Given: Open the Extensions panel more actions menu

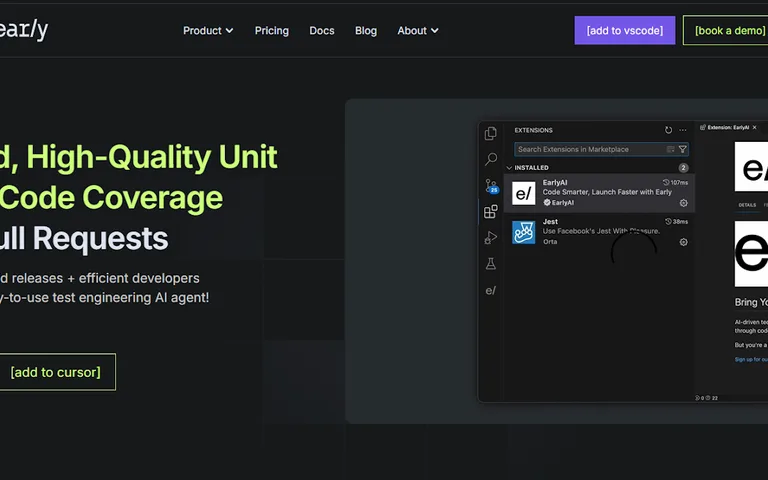Looking at the screenshot, I should pyautogui.click(x=683, y=130).
